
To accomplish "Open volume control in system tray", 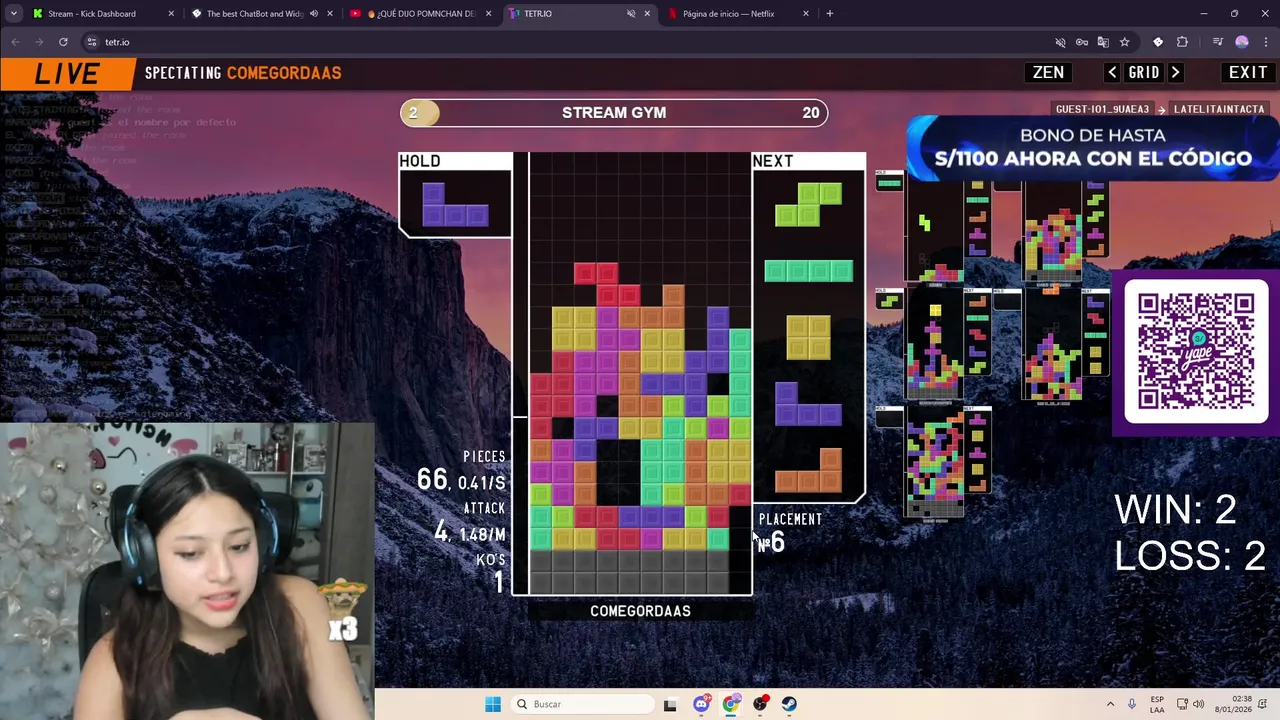I will tap(1198, 704).
